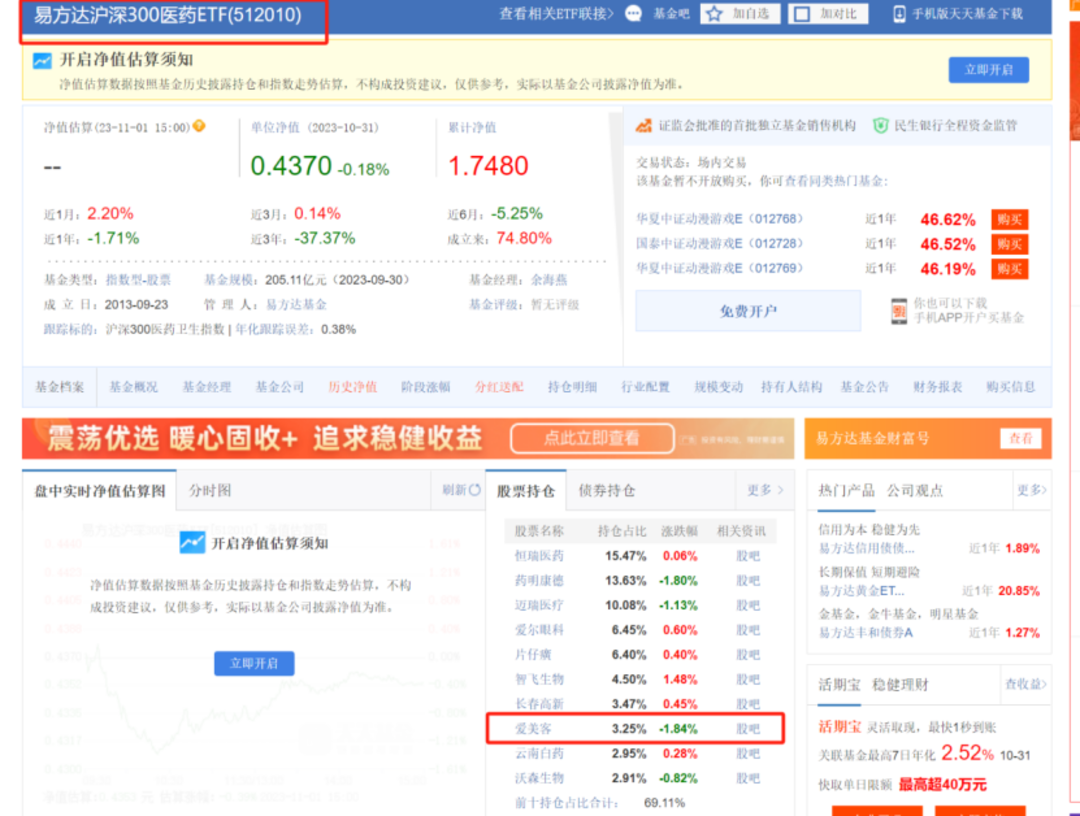This screenshot has width=1080, height=816.
Task: Click the chart icon in 开启净值估算须知 banner
Action: point(42,61)
